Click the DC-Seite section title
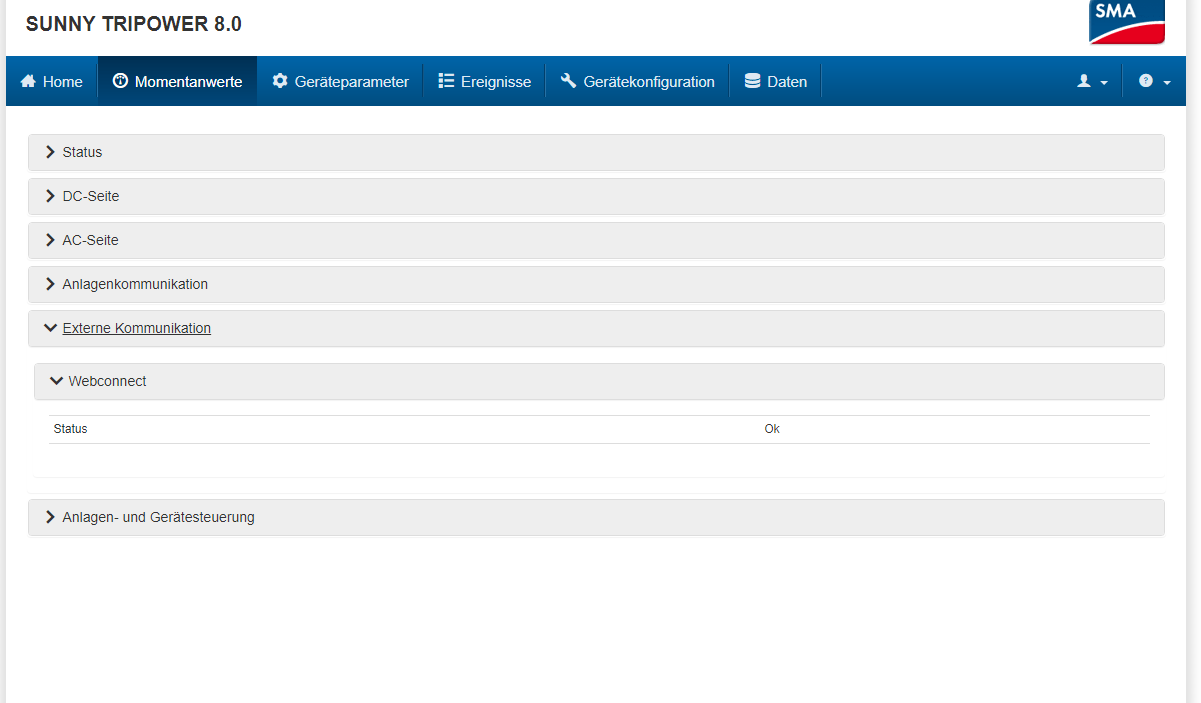This screenshot has height=703, width=1201. pyautogui.click(x=91, y=196)
